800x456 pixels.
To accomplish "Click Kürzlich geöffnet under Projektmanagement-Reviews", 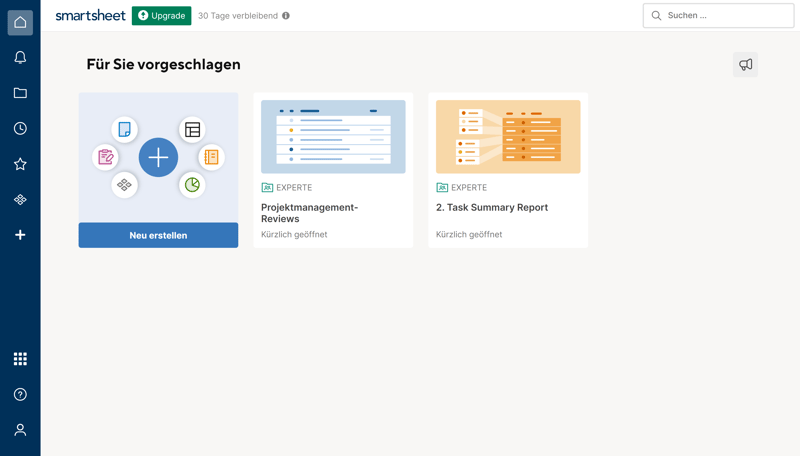I will click(x=294, y=235).
